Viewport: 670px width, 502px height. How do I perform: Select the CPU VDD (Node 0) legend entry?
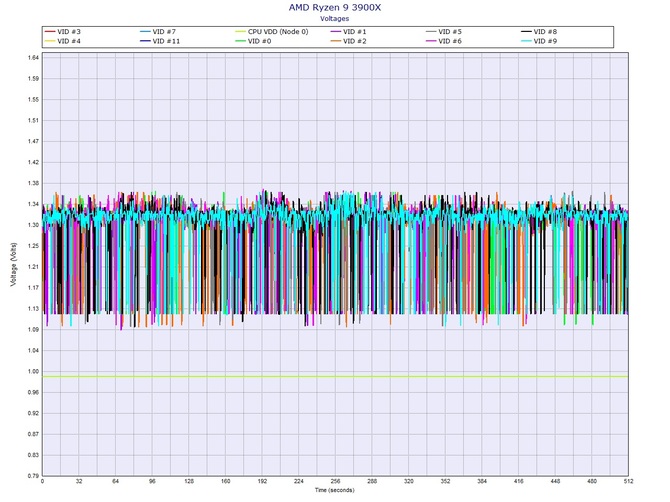[x=272, y=32]
